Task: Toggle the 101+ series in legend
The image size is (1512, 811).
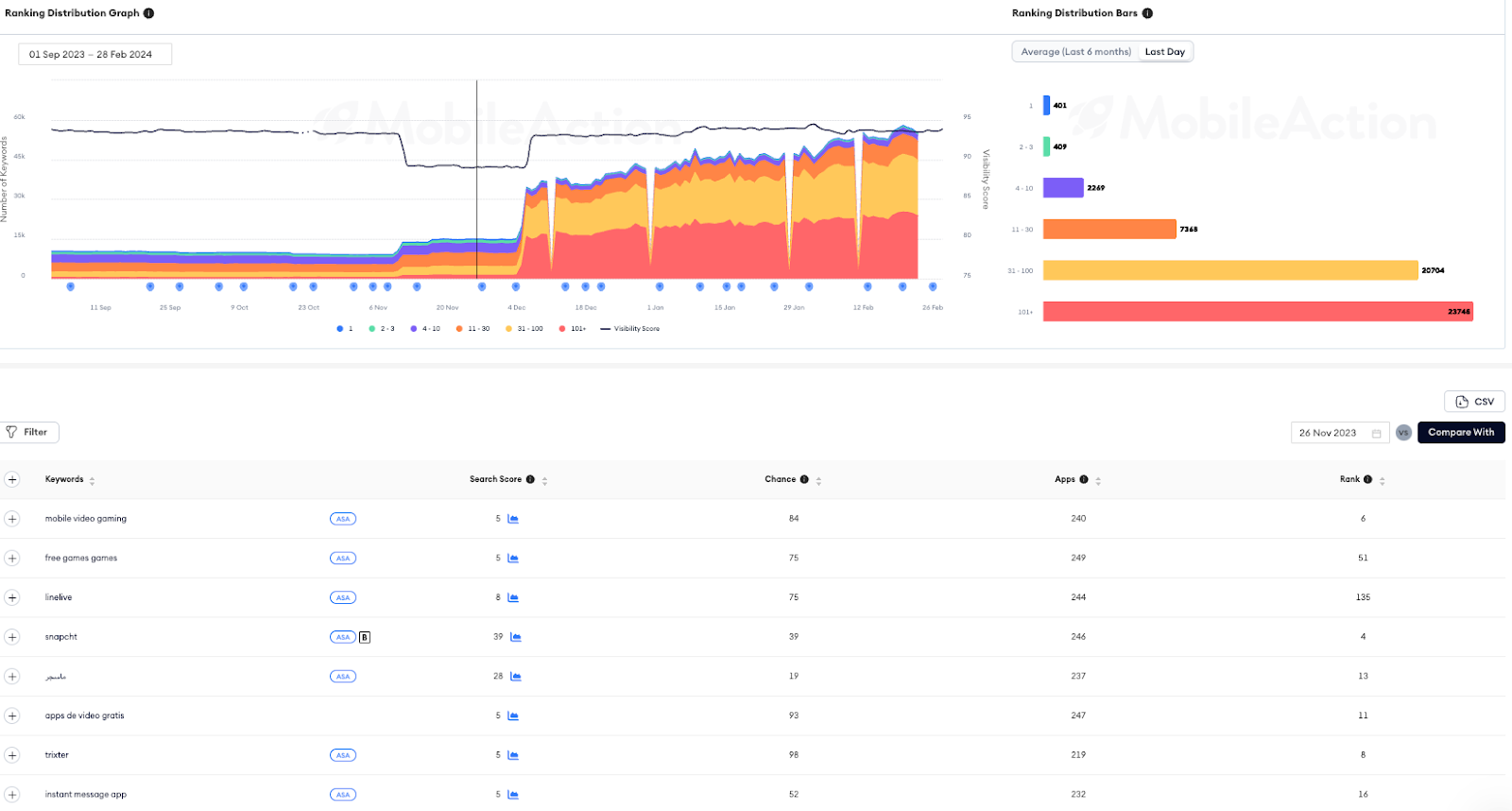Action: click(x=573, y=329)
